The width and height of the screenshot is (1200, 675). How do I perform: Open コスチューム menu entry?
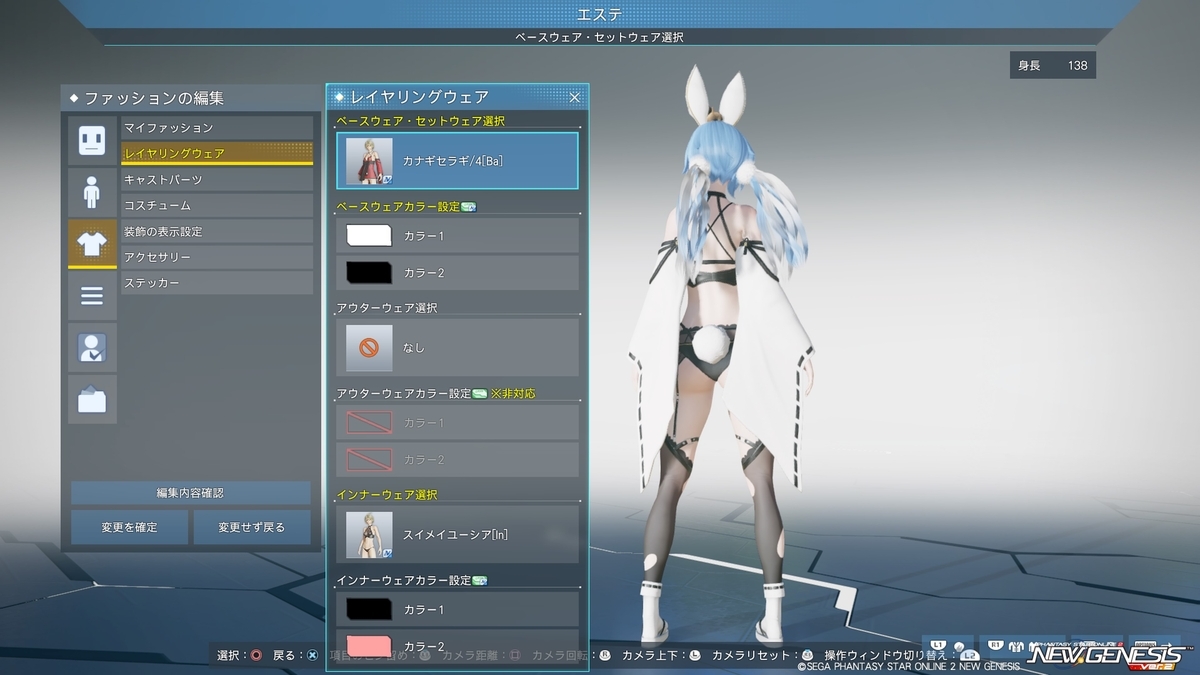click(217, 205)
